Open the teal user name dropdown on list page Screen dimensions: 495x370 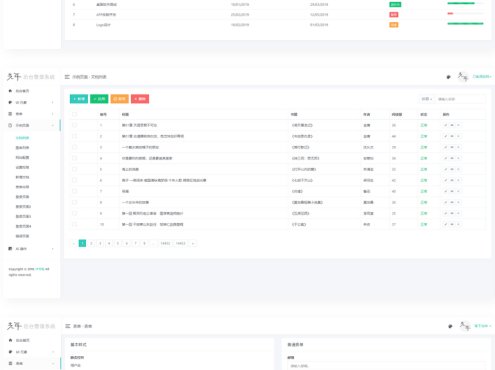pyautogui.click(x=482, y=77)
